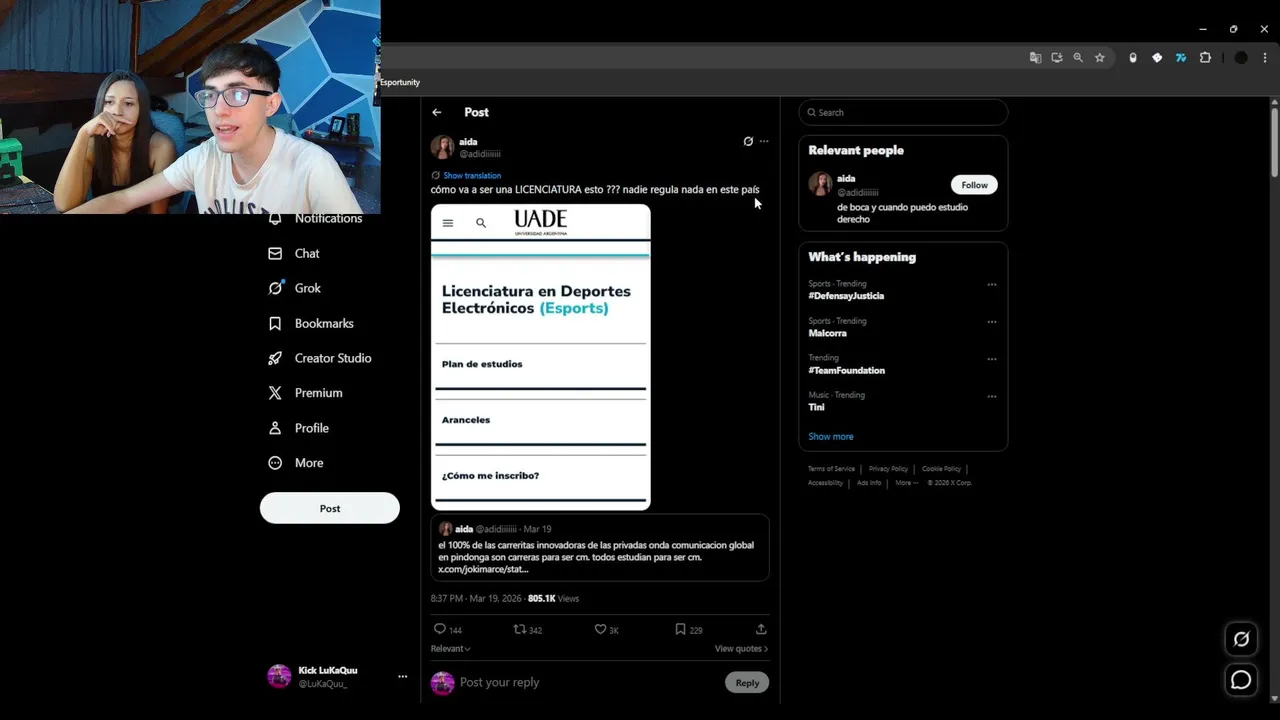Open Premium in the sidebar
The width and height of the screenshot is (1280, 720).
click(305, 393)
